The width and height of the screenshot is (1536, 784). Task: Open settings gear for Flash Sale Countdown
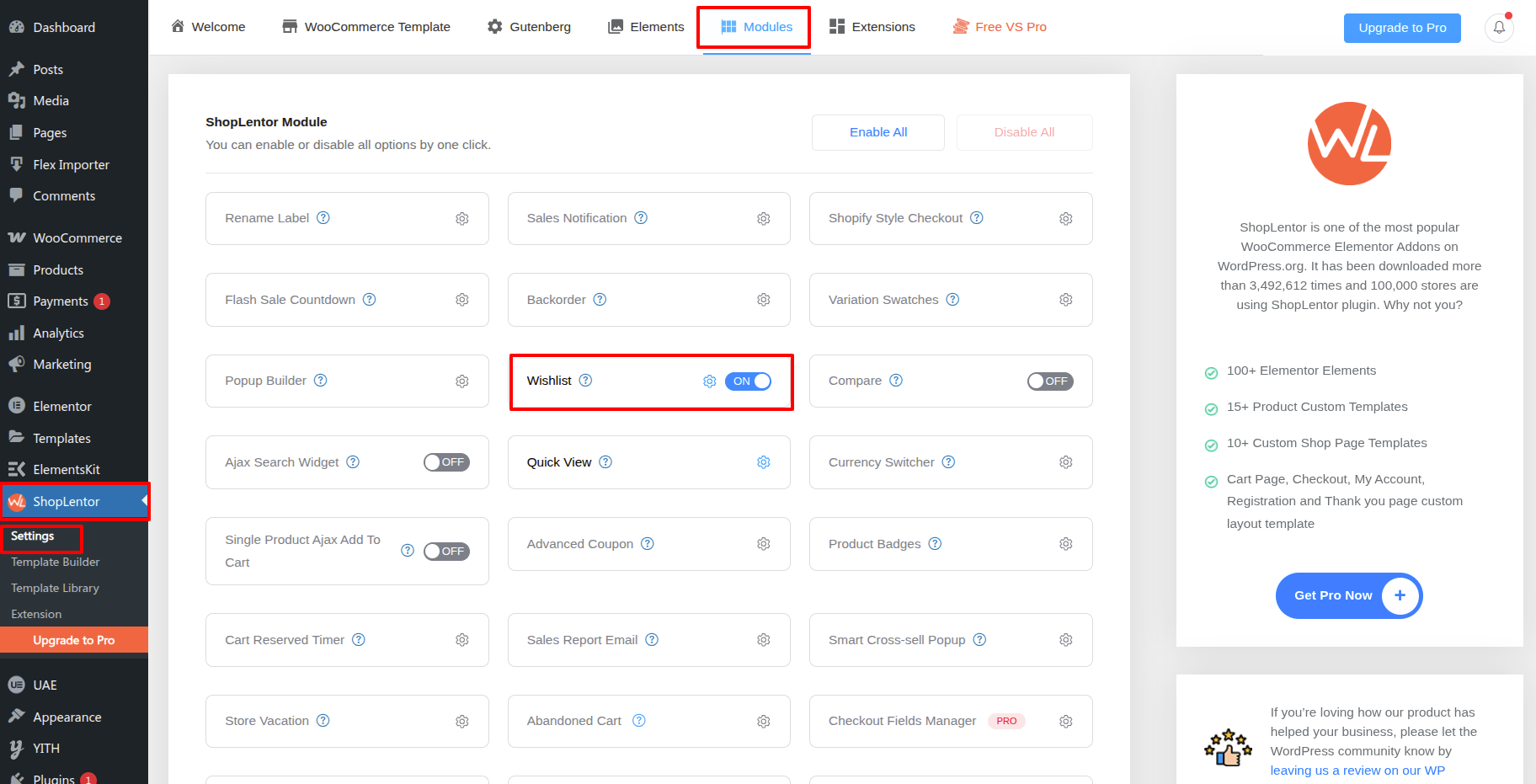462,300
